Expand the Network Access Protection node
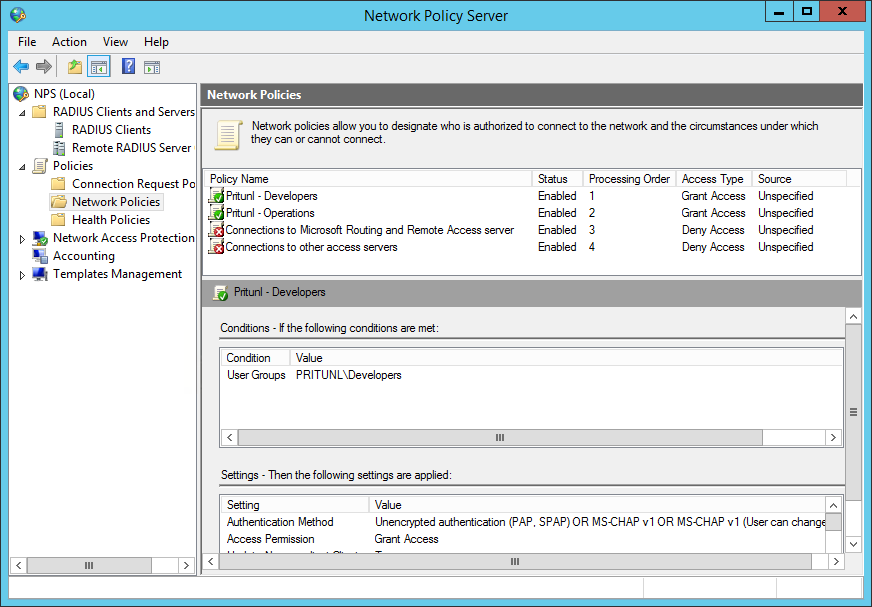The width and height of the screenshot is (872, 607). click(23, 239)
